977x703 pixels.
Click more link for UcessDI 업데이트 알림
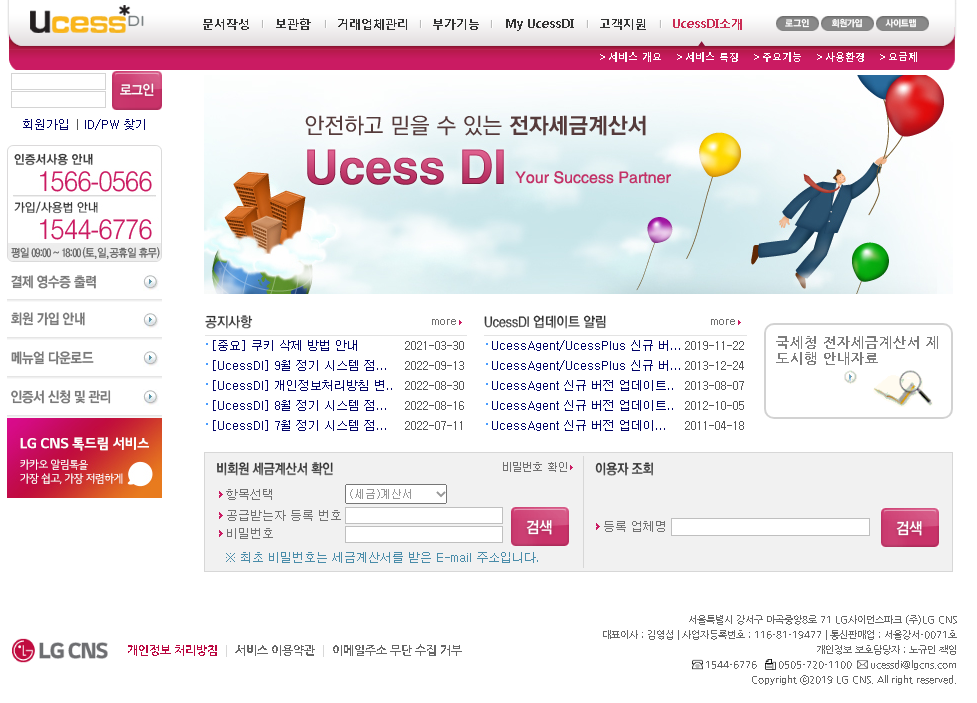[726, 322]
